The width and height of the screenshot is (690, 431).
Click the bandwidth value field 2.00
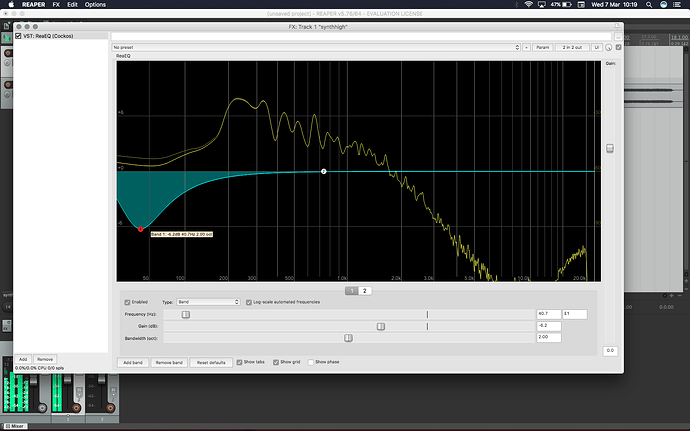(x=549, y=337)
